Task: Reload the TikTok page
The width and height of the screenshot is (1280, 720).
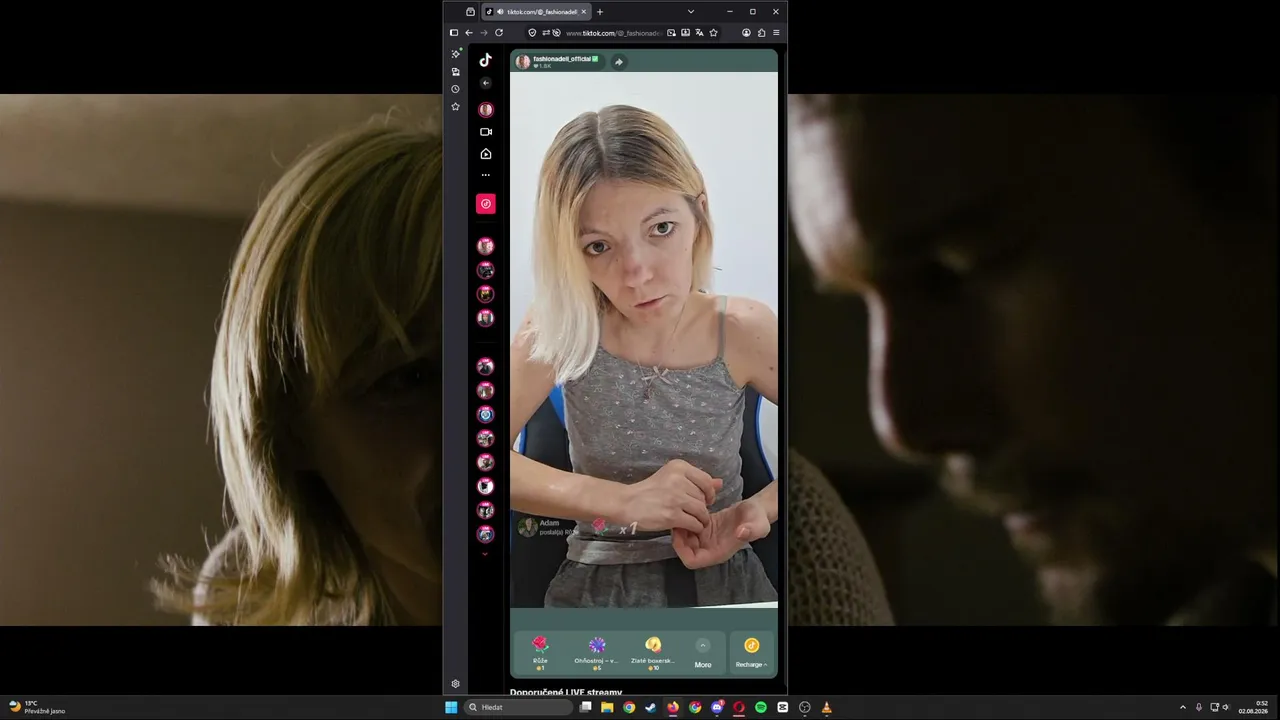Action: click(x=499, y=33)
